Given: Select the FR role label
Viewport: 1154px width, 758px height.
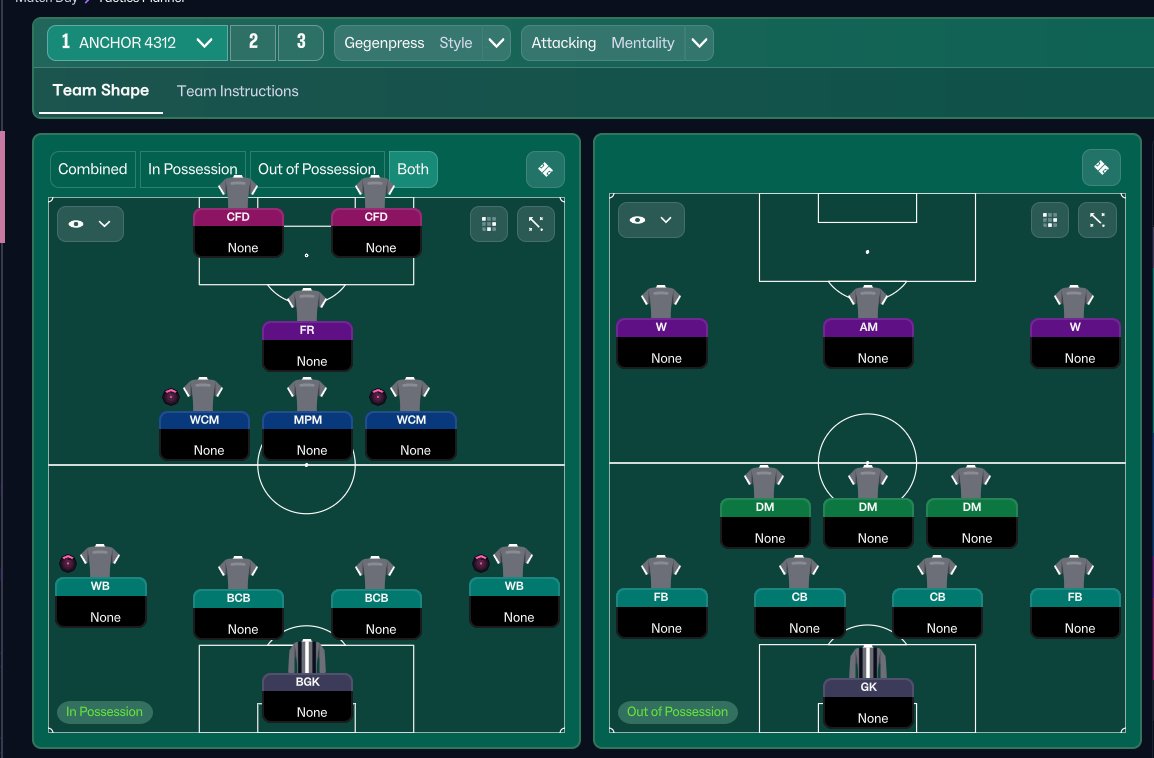Looking at the screenshot, I should [307, 330].
